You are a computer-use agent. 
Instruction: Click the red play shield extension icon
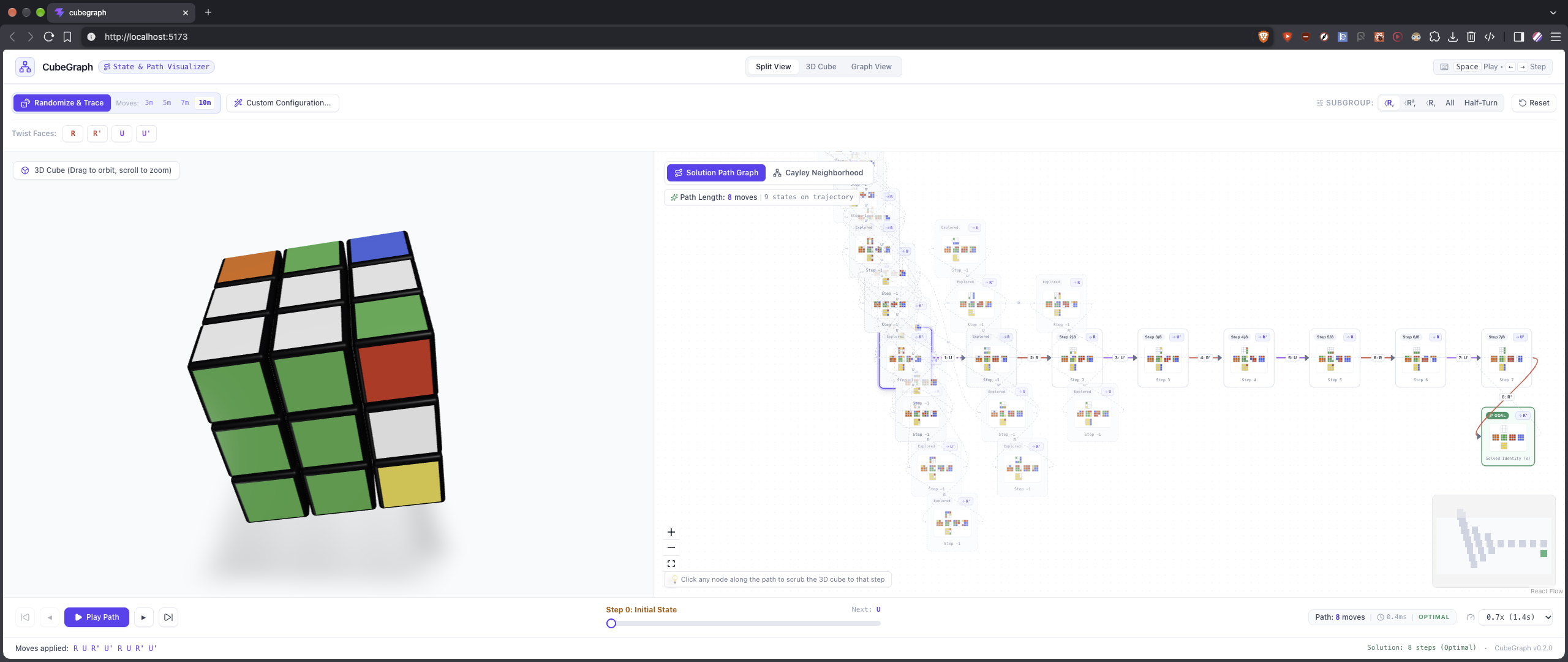pyautogui.click(x=1287, y=37)
